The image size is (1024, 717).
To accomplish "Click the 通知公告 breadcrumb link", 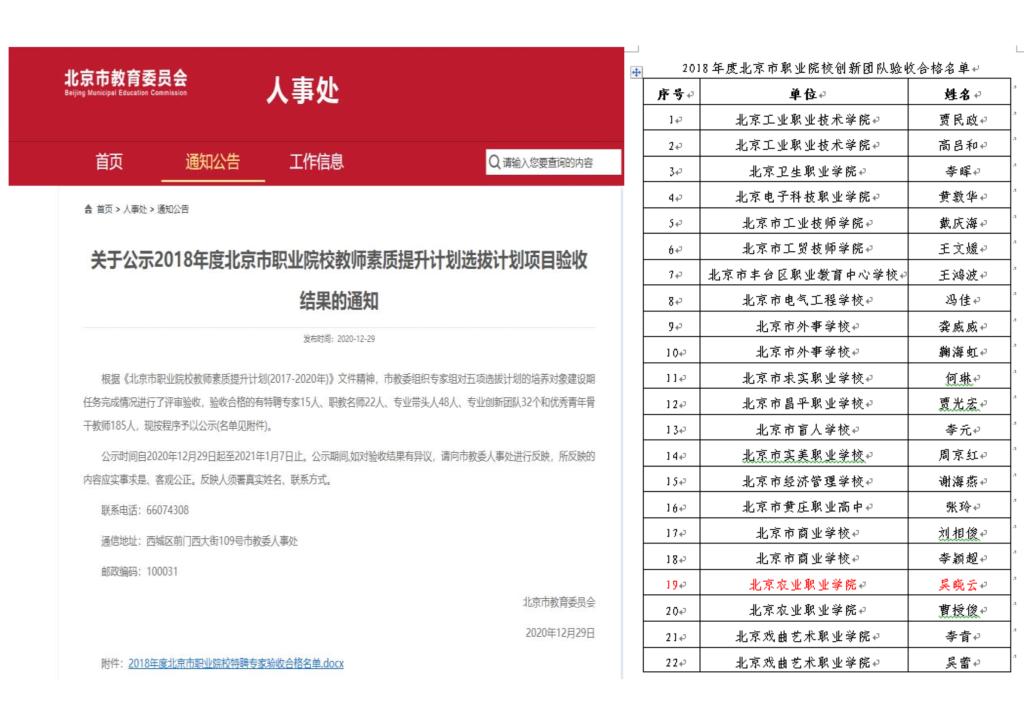I will pos(172,210).
